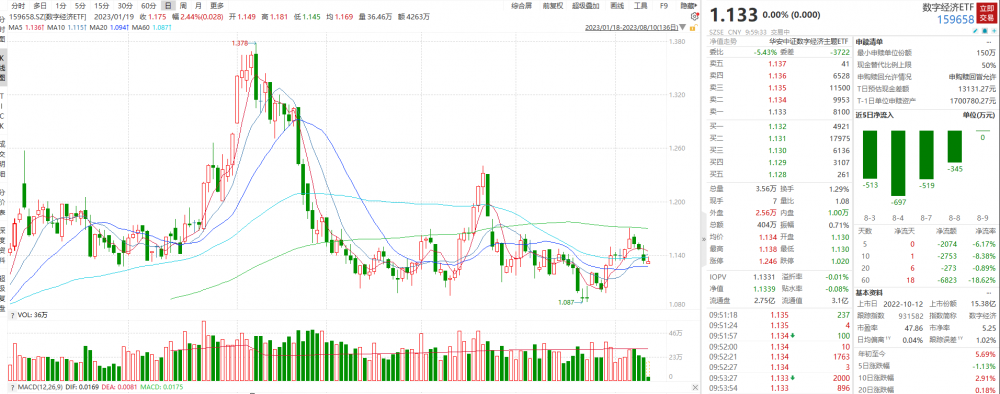The height and width of the screenshot is (394, 1000).
Task: Select K线图 in left sidebar
Action: coord(3,69)
